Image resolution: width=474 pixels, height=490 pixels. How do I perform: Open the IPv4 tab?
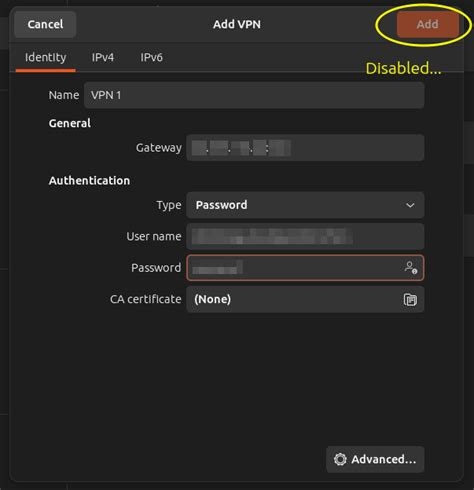(x=103, y=58)
